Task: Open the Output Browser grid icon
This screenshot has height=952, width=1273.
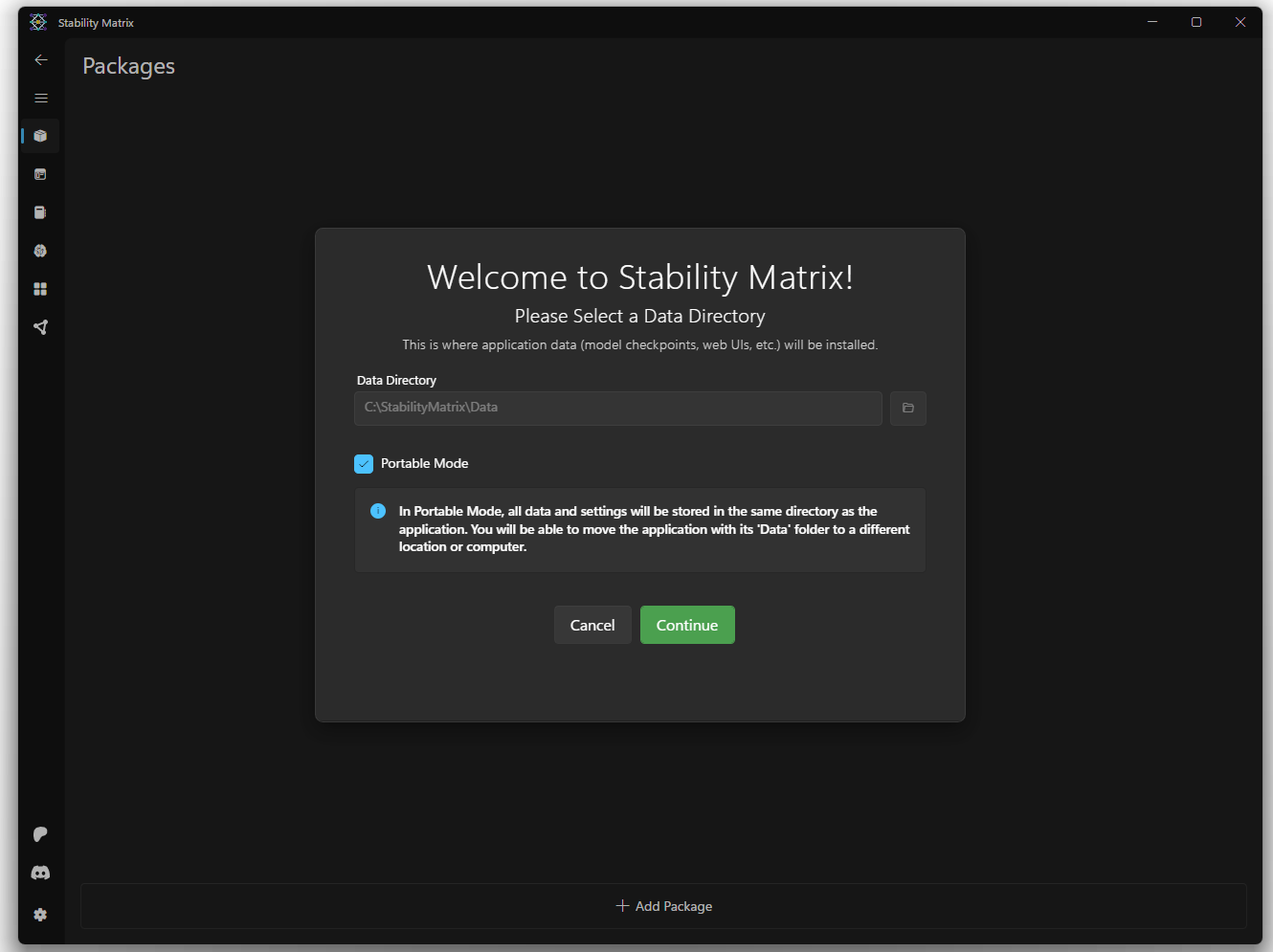Action: coord(40,289)
